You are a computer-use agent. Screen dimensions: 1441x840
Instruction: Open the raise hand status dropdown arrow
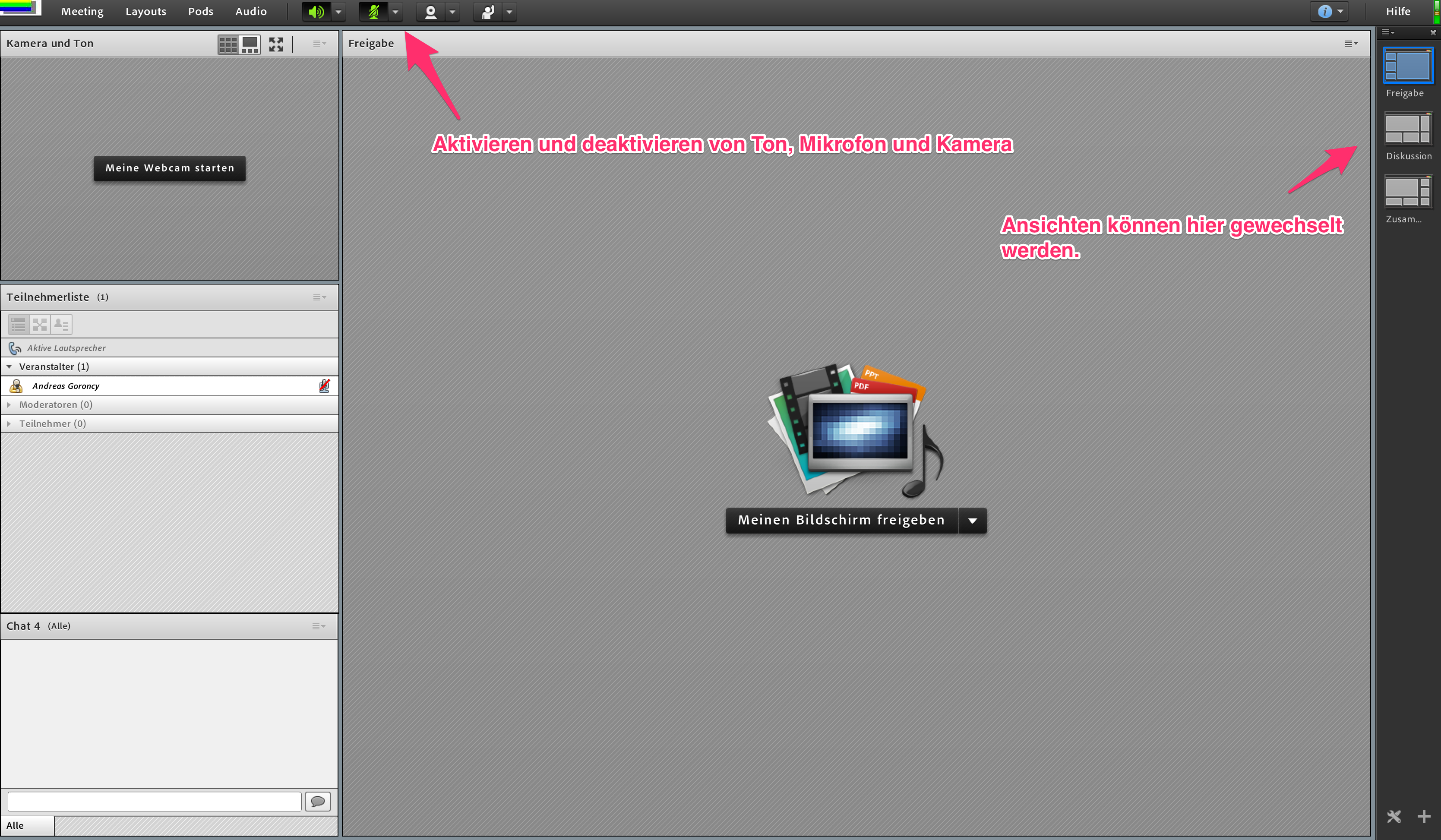click(509, 11)
